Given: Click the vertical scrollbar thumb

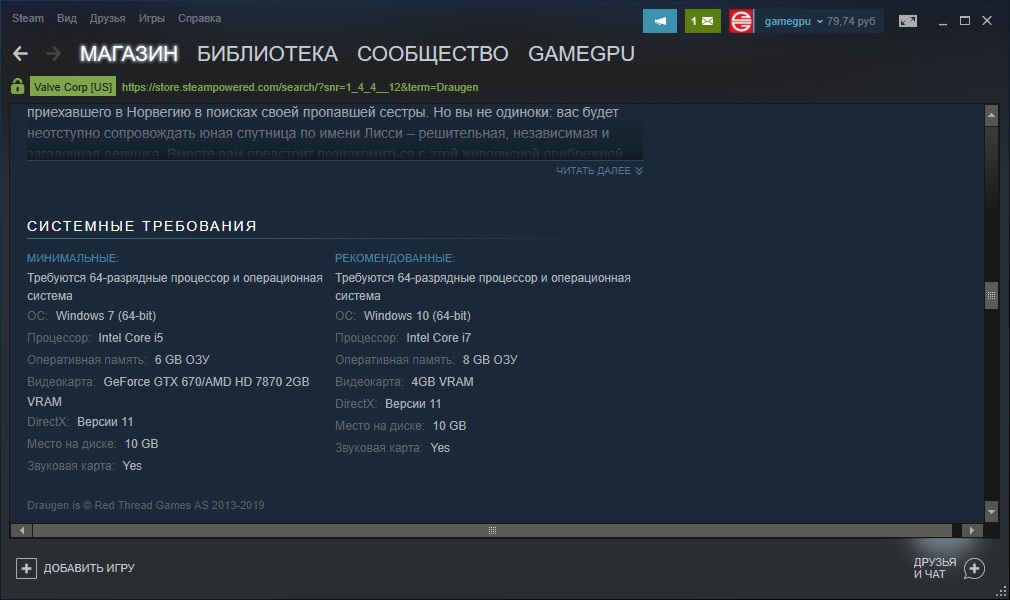Looking at the screenshot, I should 991,296.
